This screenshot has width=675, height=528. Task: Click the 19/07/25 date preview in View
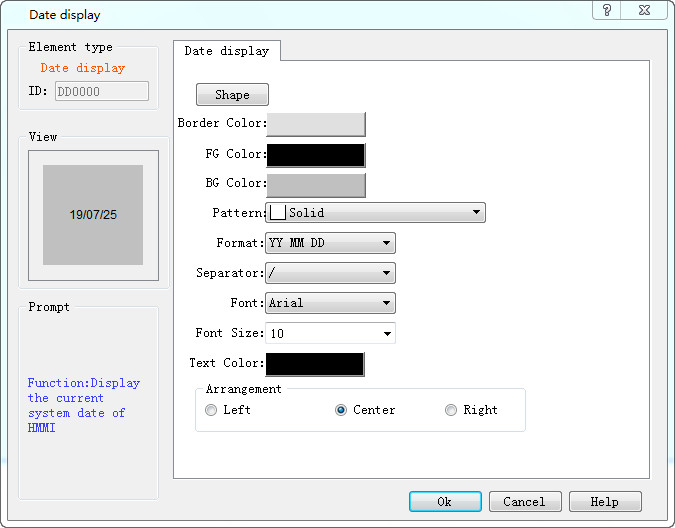pyautogui.click(x=93, y=215)
